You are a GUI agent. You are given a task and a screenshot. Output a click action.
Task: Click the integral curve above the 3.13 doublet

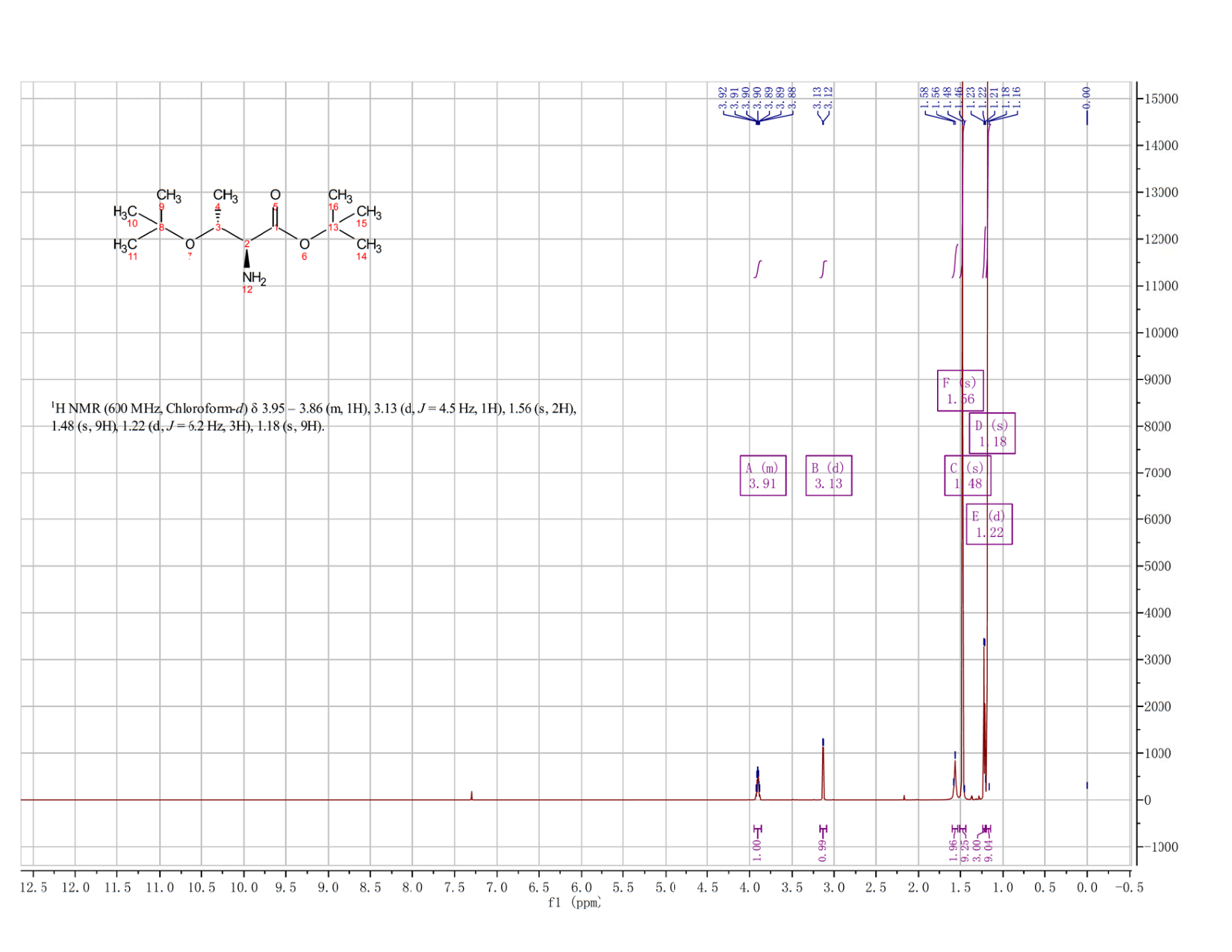coord(824,269)
